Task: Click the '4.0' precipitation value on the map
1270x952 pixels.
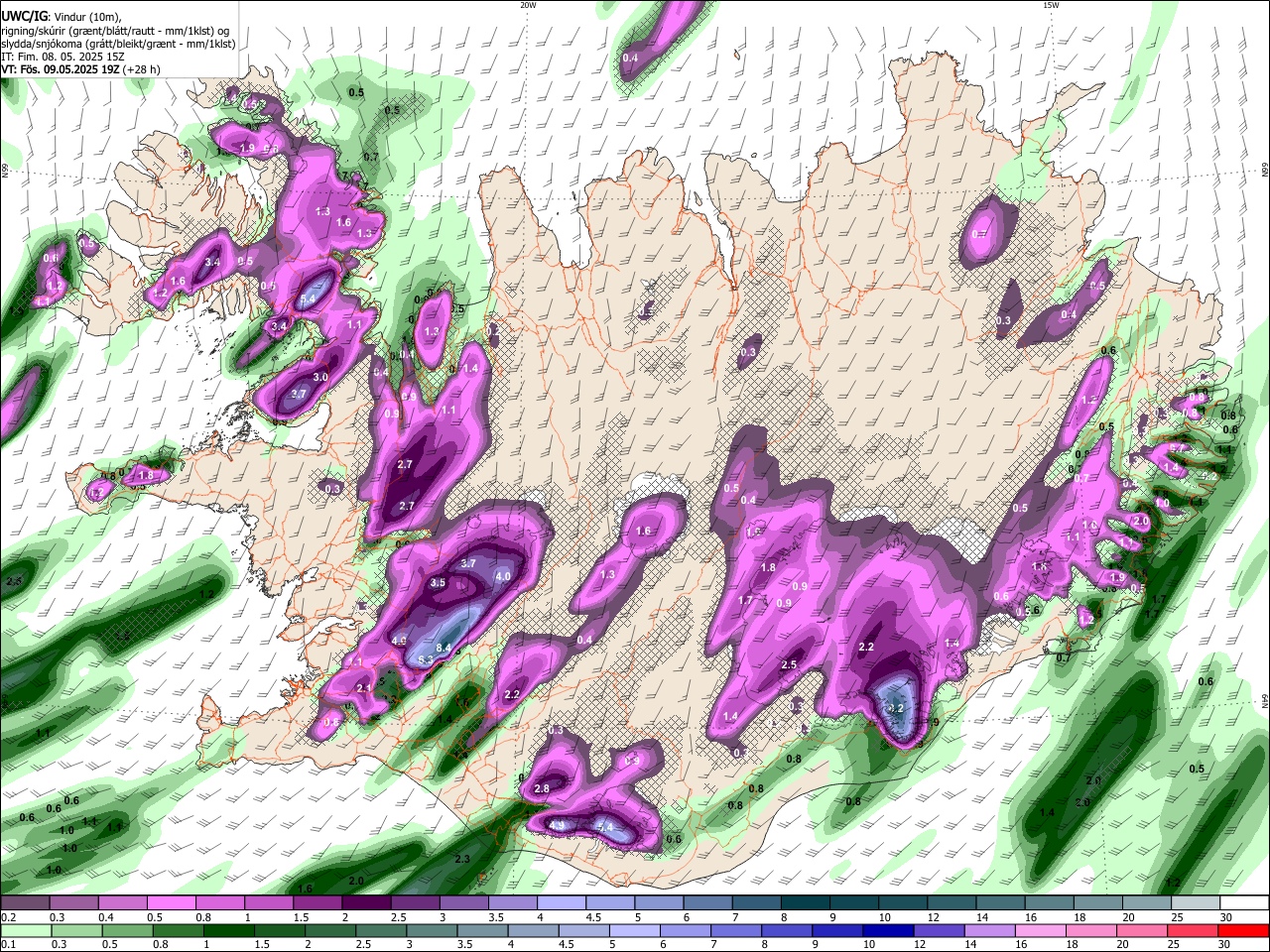Action: pyautogui.click(x=503, y=576)
